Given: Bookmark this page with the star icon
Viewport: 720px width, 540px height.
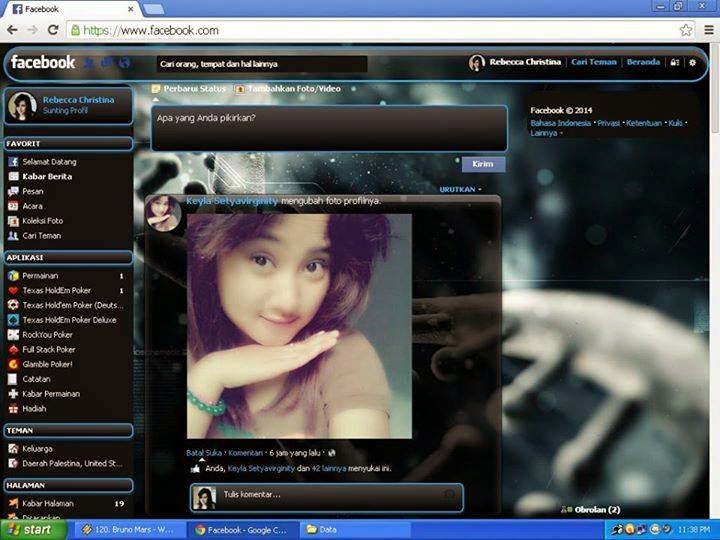Looking at the screenshot, I should pos(686,30).
